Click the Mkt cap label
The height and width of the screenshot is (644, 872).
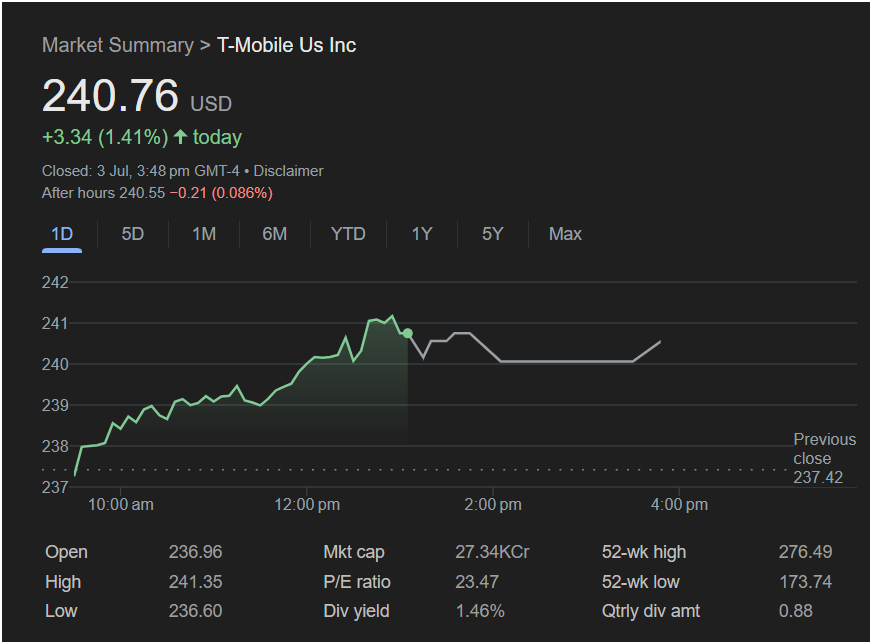click(x=354, y=552)
